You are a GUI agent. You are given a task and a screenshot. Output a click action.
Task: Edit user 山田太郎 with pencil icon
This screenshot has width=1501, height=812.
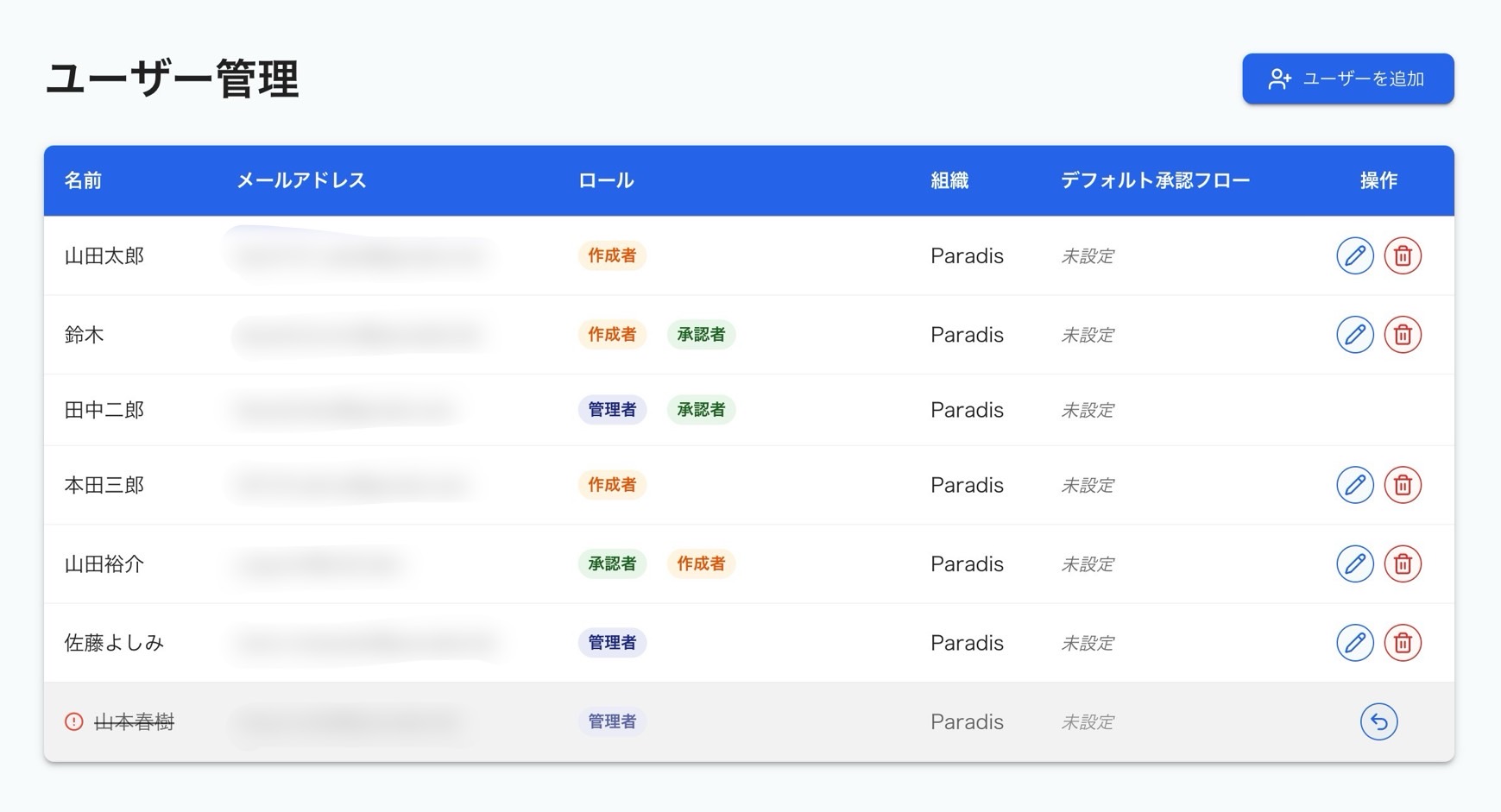pos(1354,255)
